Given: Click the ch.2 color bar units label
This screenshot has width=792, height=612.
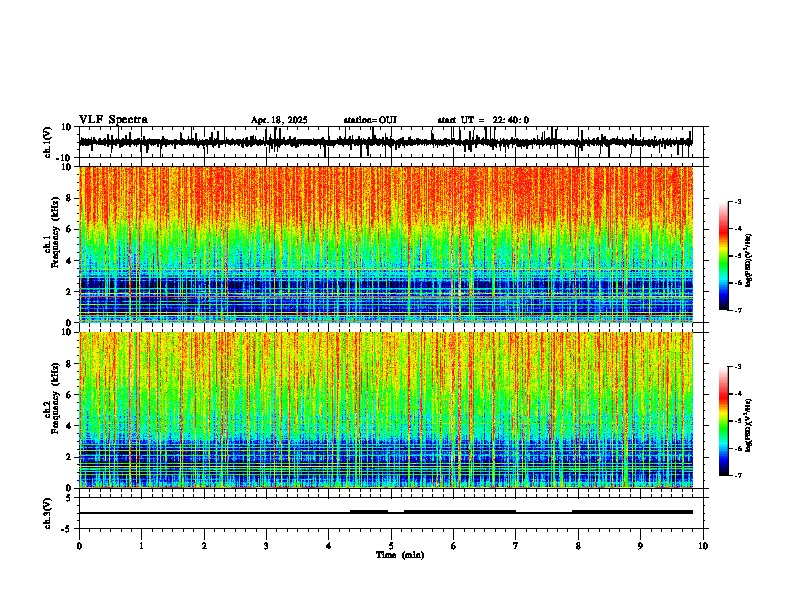Looking at the screenshot, I should pos(749,425).
